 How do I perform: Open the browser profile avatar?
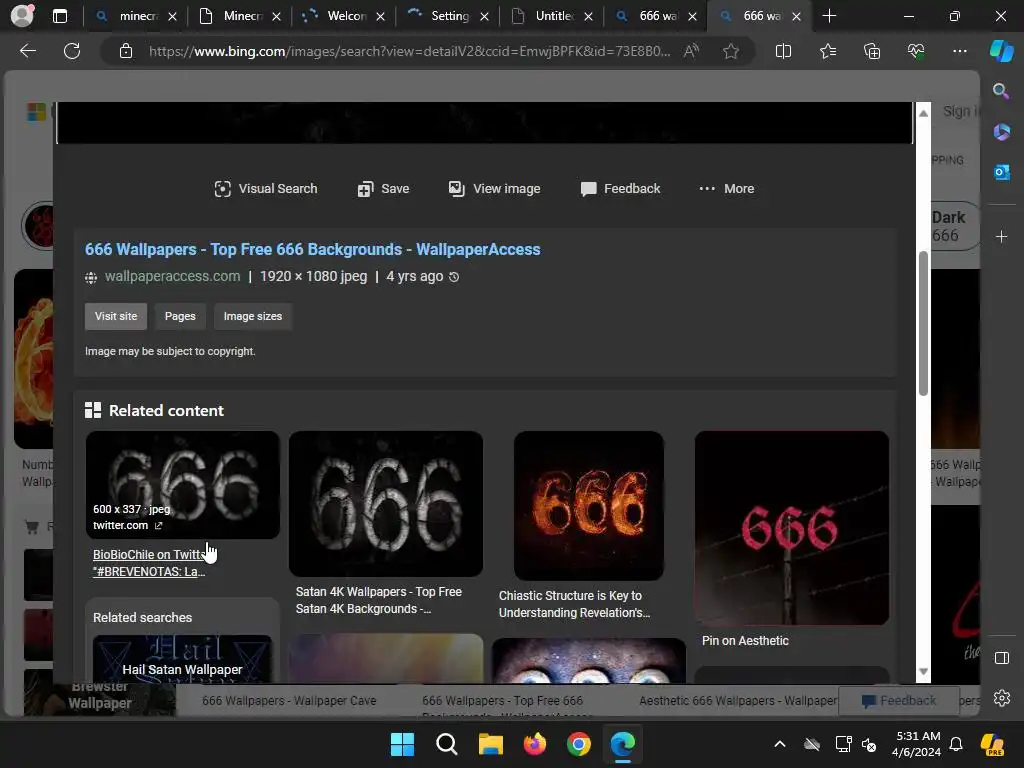pos(22,16)
